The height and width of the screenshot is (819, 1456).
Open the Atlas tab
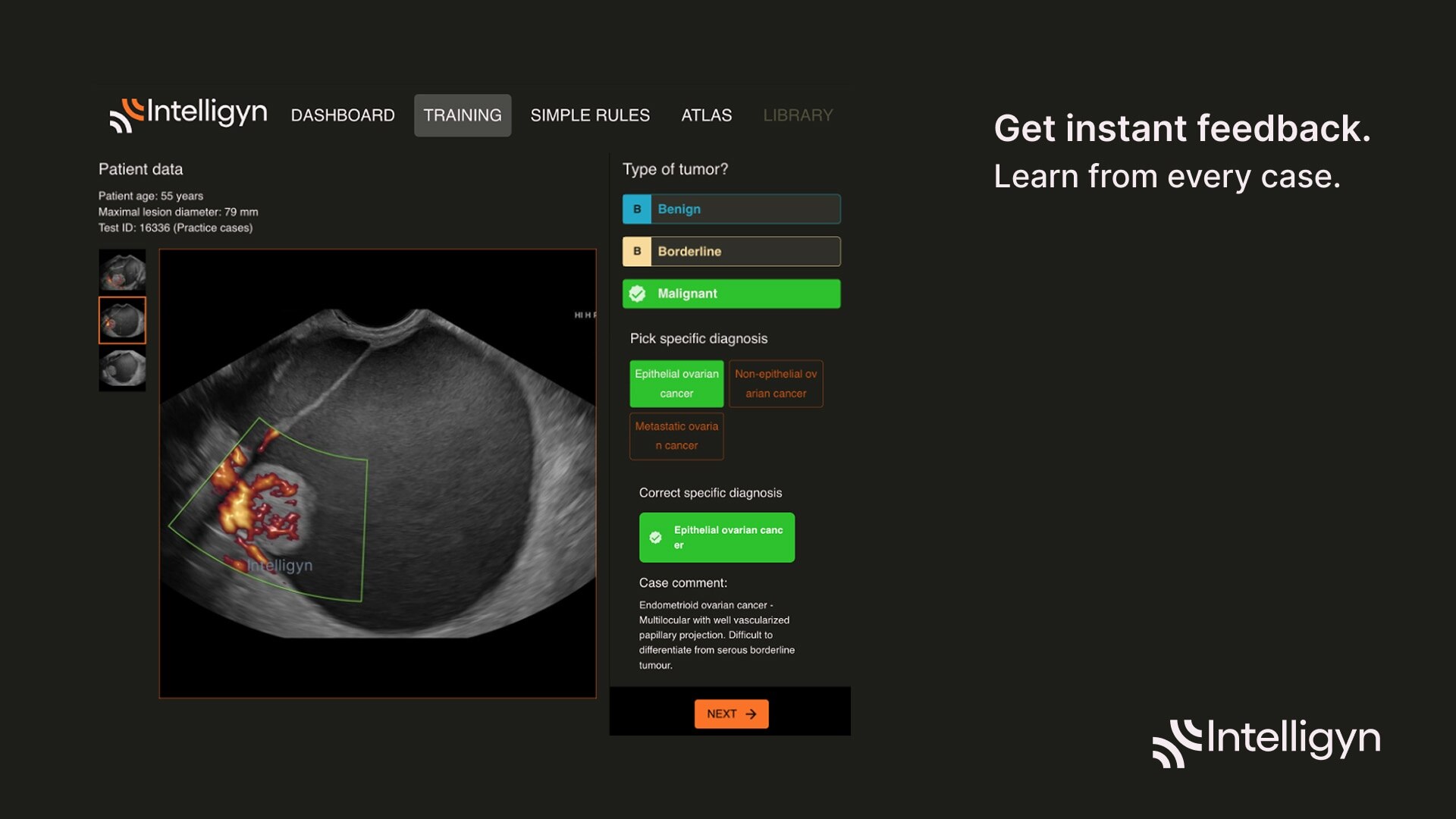point(706,115)
